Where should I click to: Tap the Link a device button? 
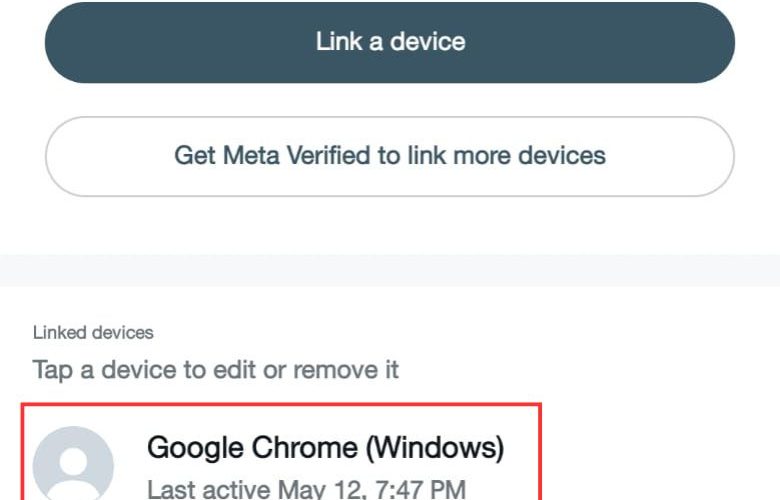[390, 42]
